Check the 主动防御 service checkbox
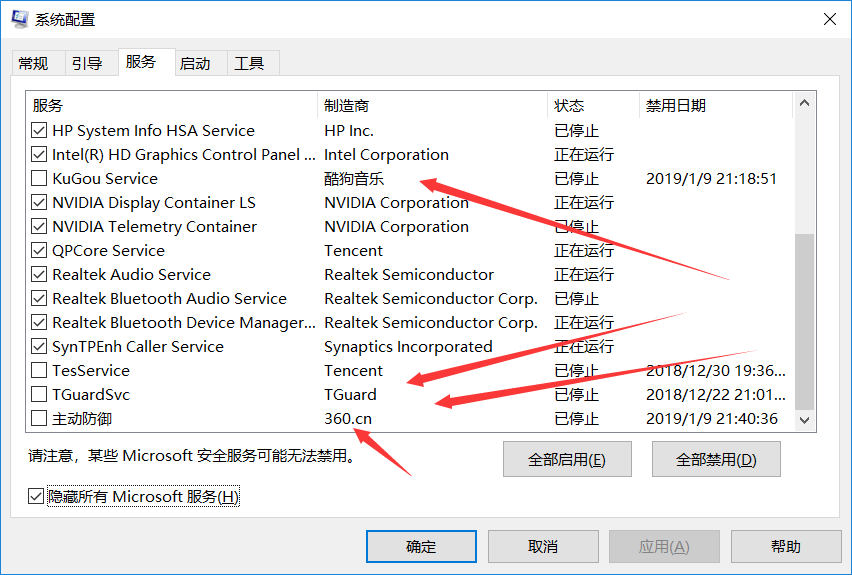 [39, 418]
